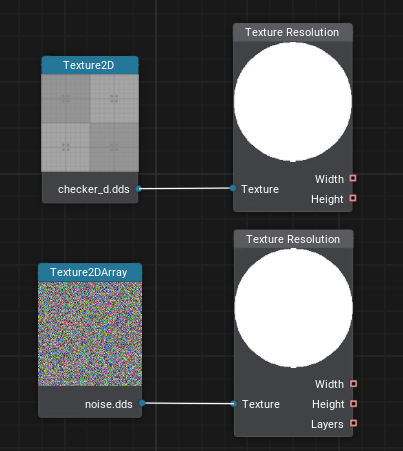
Task: Click the white preview circle in top node
Action: [x=293, y=102]
